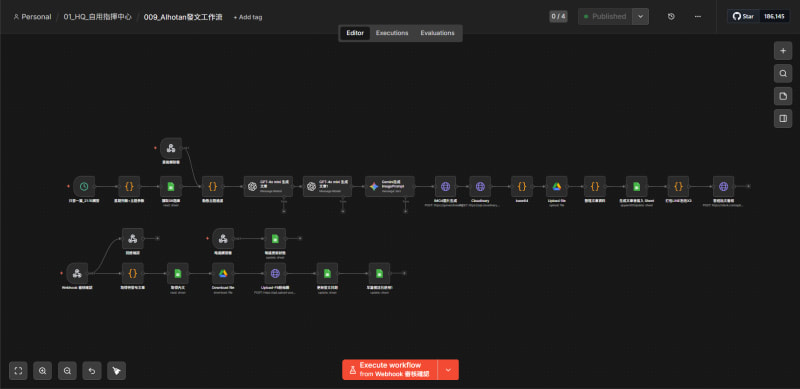The image size is (800, 389).
Task: Go to Personal in breadcrumb
Action: click(32, 17)
